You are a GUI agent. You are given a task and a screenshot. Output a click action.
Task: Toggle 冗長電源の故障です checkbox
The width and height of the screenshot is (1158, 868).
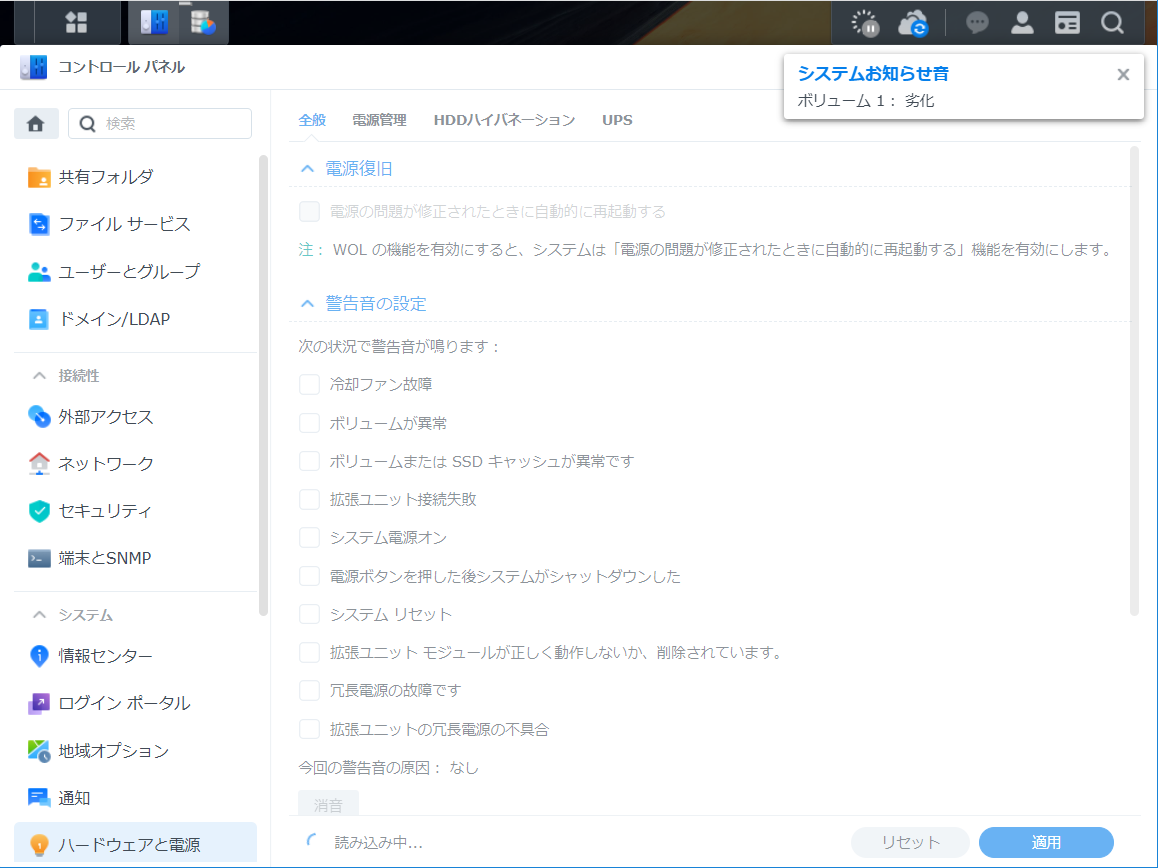tap(309, 691)
